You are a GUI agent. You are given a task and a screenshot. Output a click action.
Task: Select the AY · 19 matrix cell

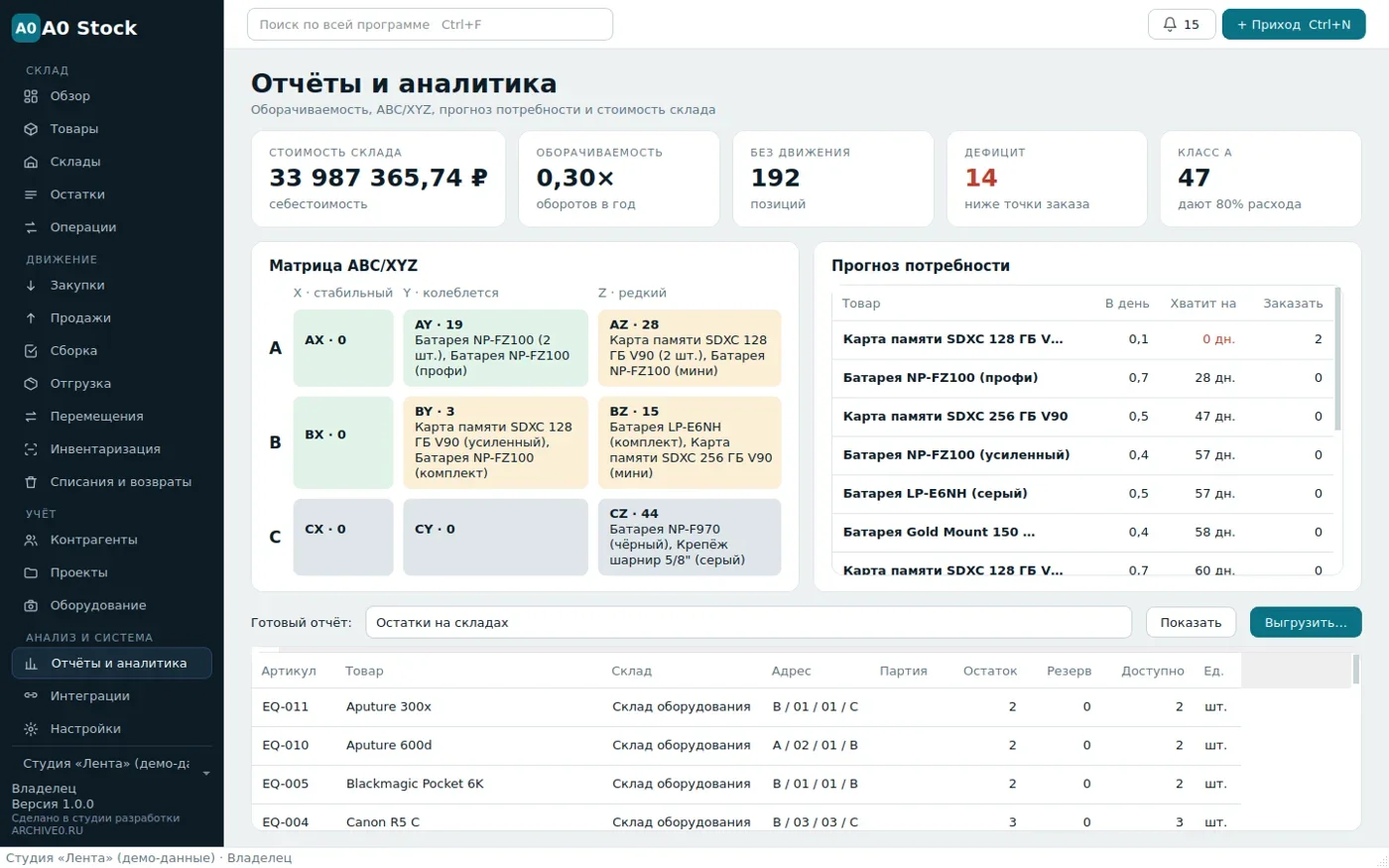coord(496,348)
